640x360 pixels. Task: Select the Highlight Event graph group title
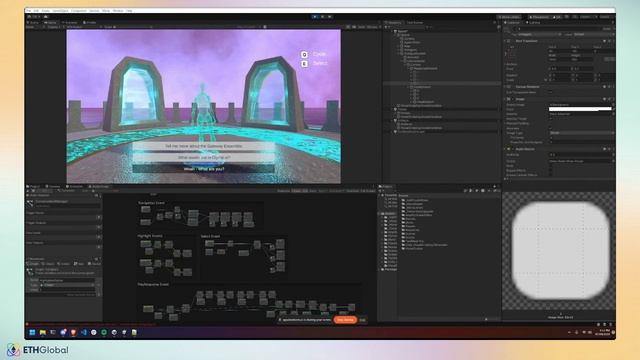pyautogui.click(x=150, y=236)
